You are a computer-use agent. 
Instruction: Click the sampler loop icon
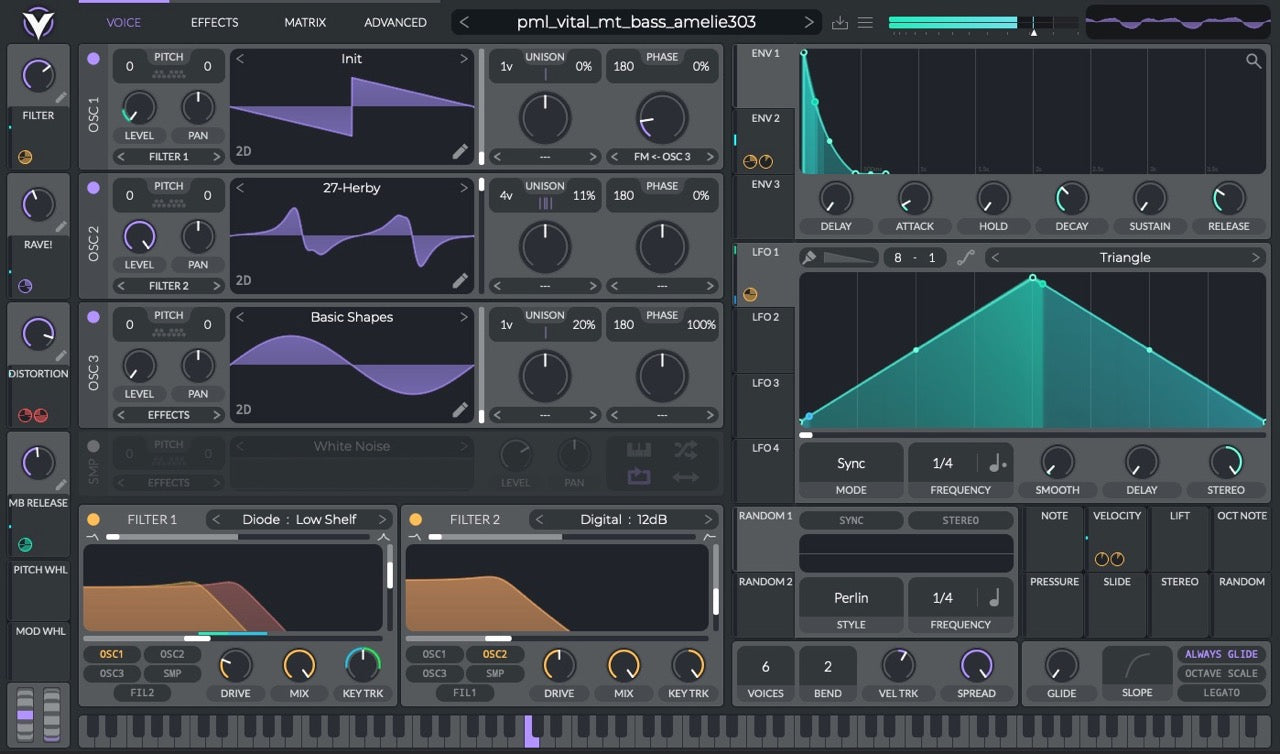pyautogui.click(x=638, y=476)
